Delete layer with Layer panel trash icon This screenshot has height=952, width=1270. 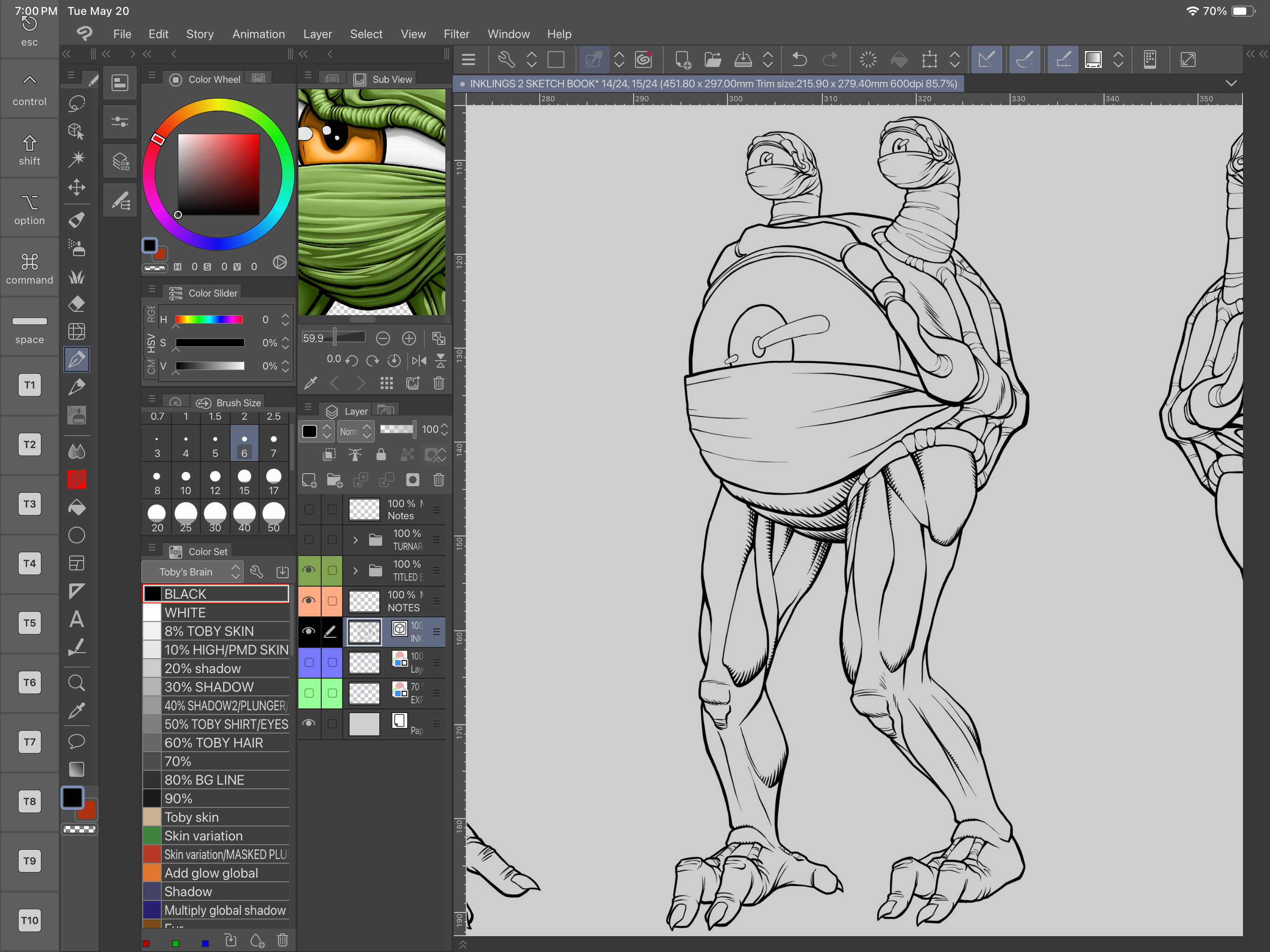(439, 480)
